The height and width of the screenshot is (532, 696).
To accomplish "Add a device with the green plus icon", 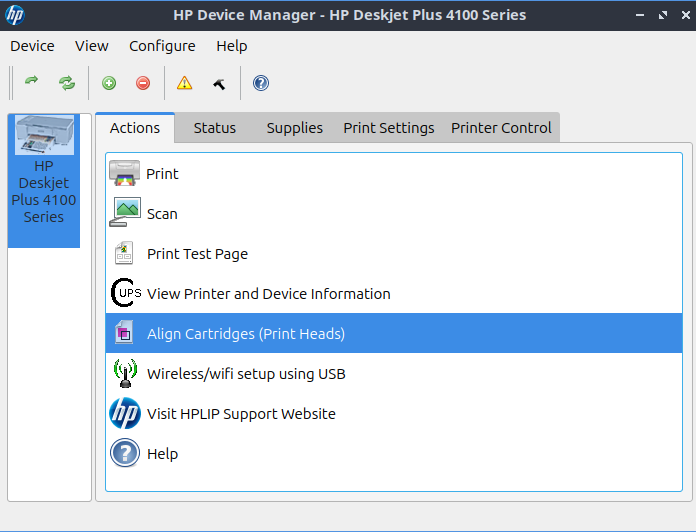I will (109, 83).
